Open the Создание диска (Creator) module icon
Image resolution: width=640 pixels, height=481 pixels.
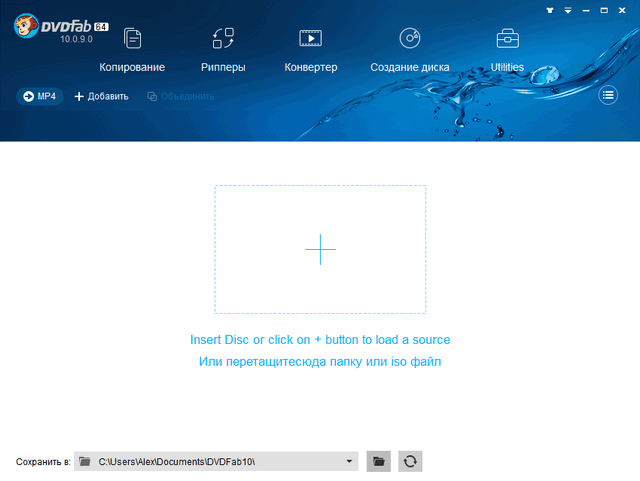410,38
